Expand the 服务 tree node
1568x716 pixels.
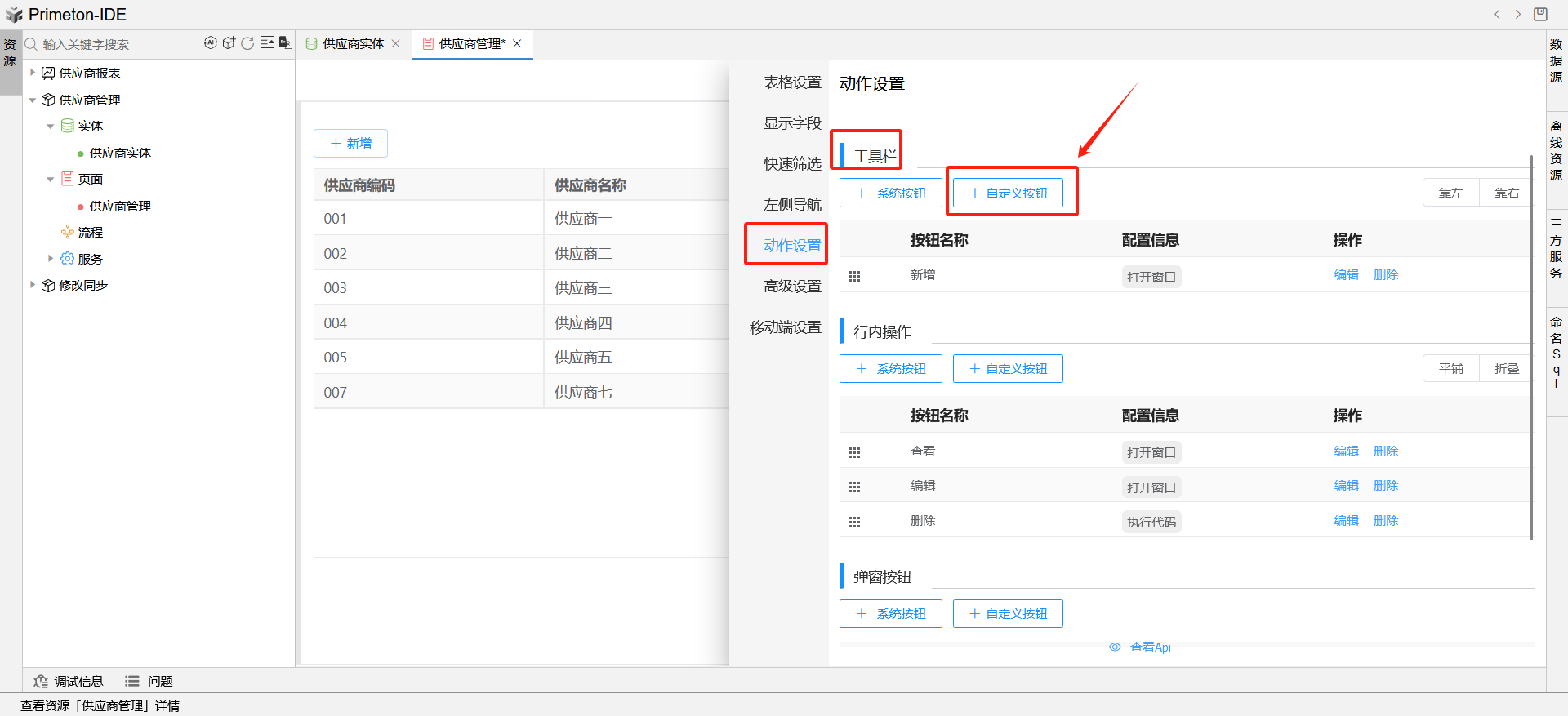pos(51,259)
